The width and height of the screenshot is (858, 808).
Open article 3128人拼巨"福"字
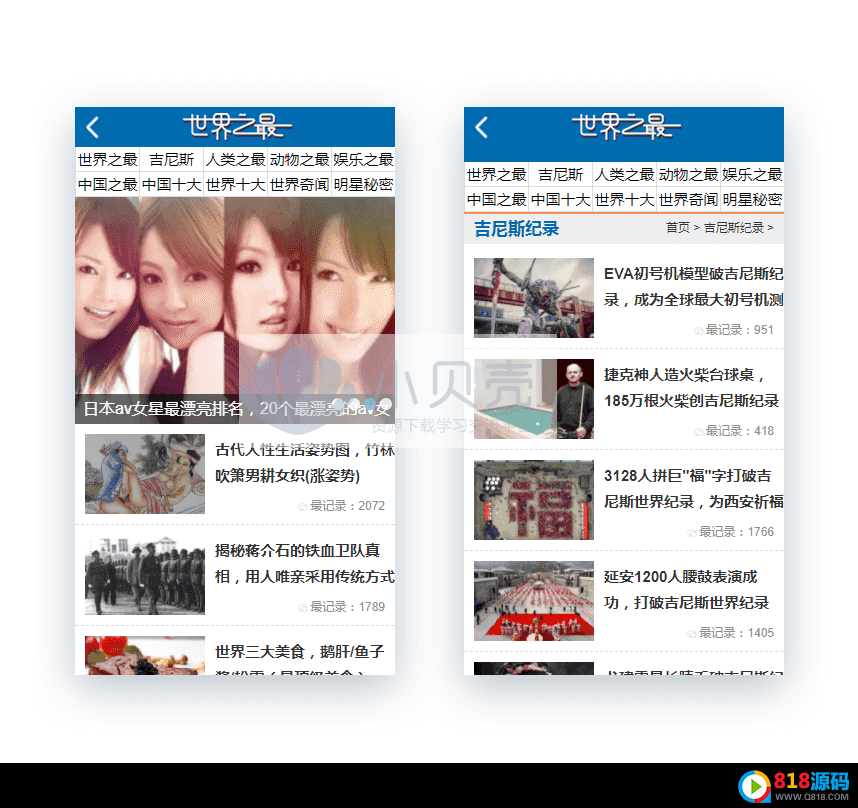tap(694, 489)
